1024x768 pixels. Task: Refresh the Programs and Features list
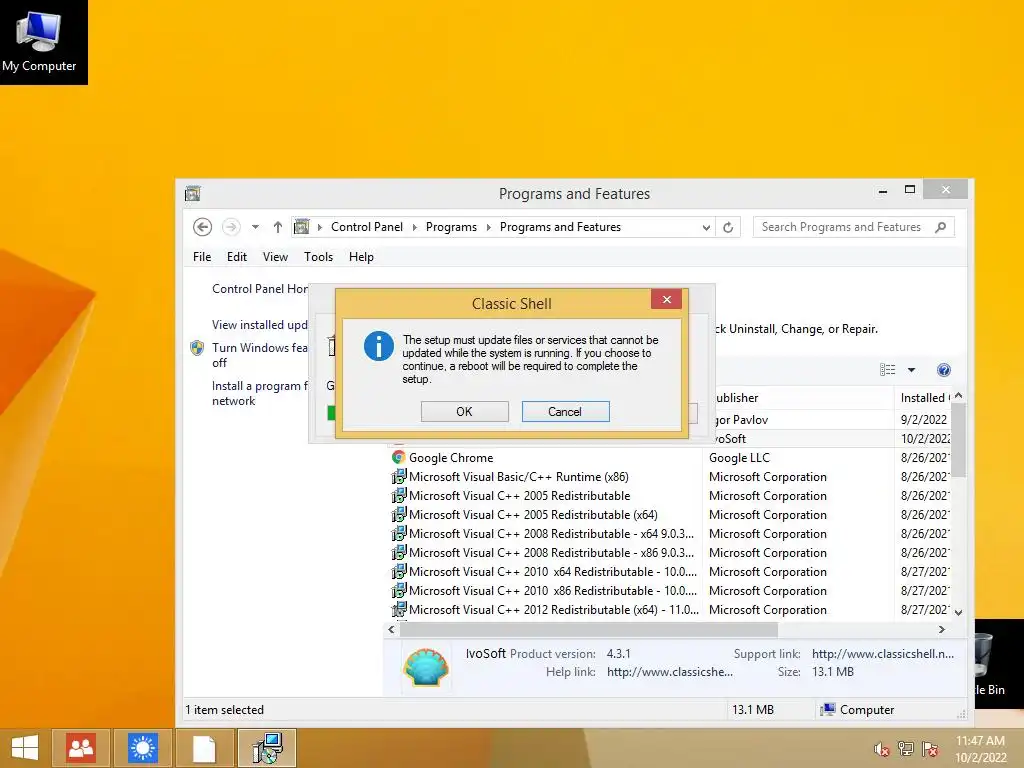click(x=728, y=227)
